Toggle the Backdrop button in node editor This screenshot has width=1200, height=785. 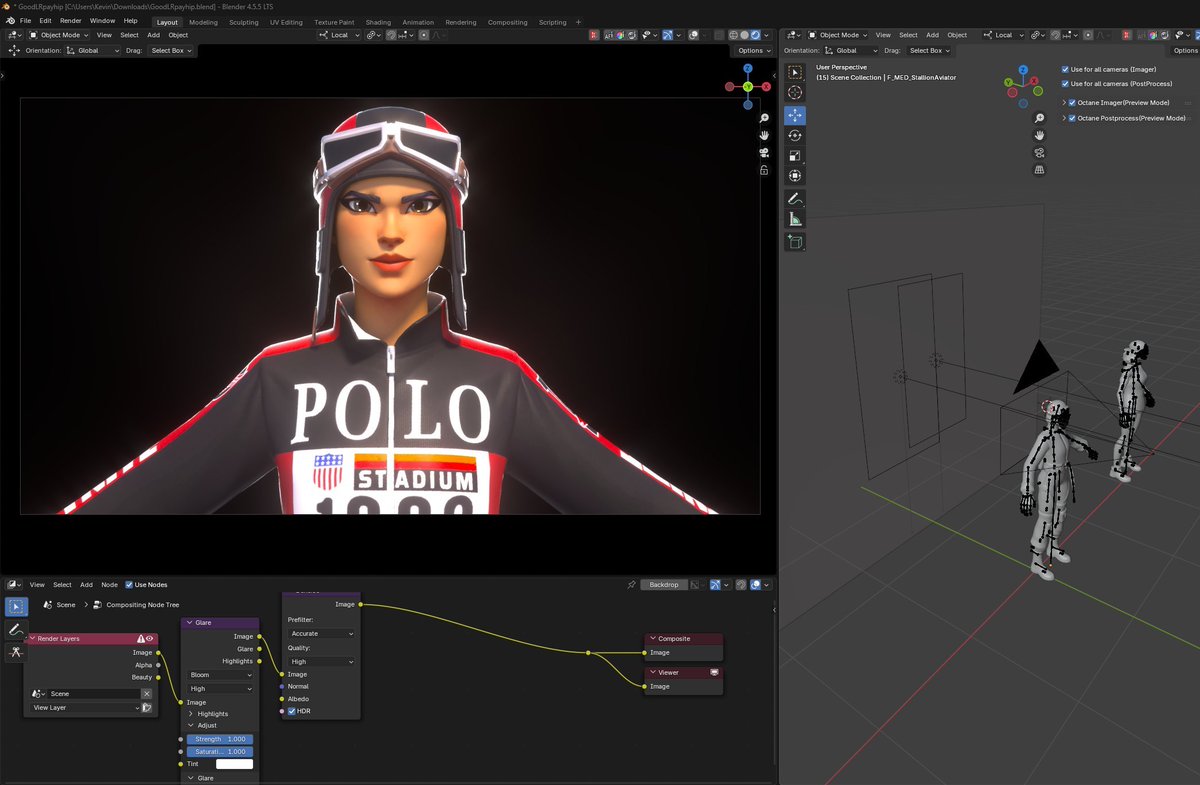click(664, 584)
